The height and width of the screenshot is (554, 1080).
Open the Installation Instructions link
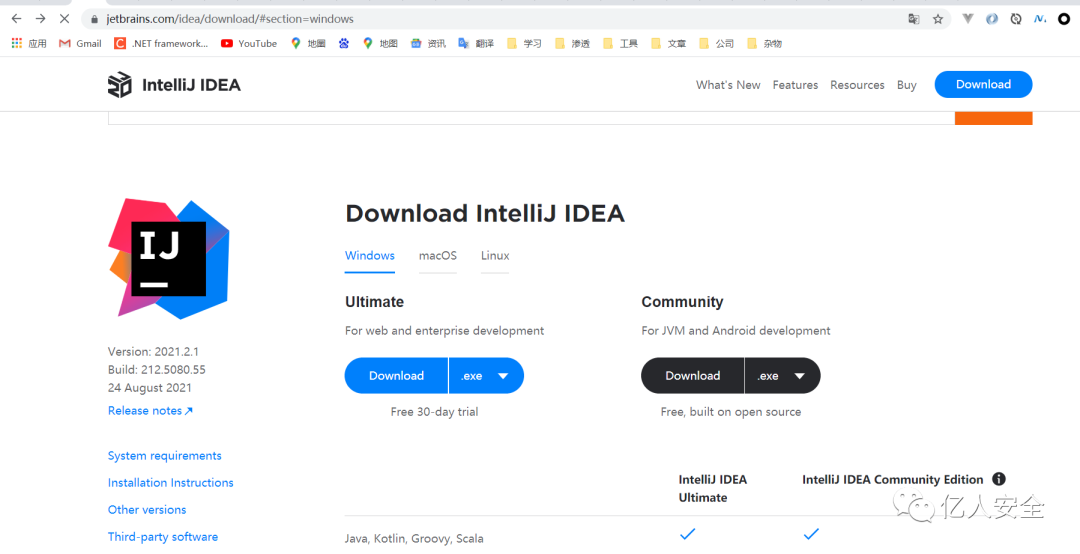[x=170, y=483]
